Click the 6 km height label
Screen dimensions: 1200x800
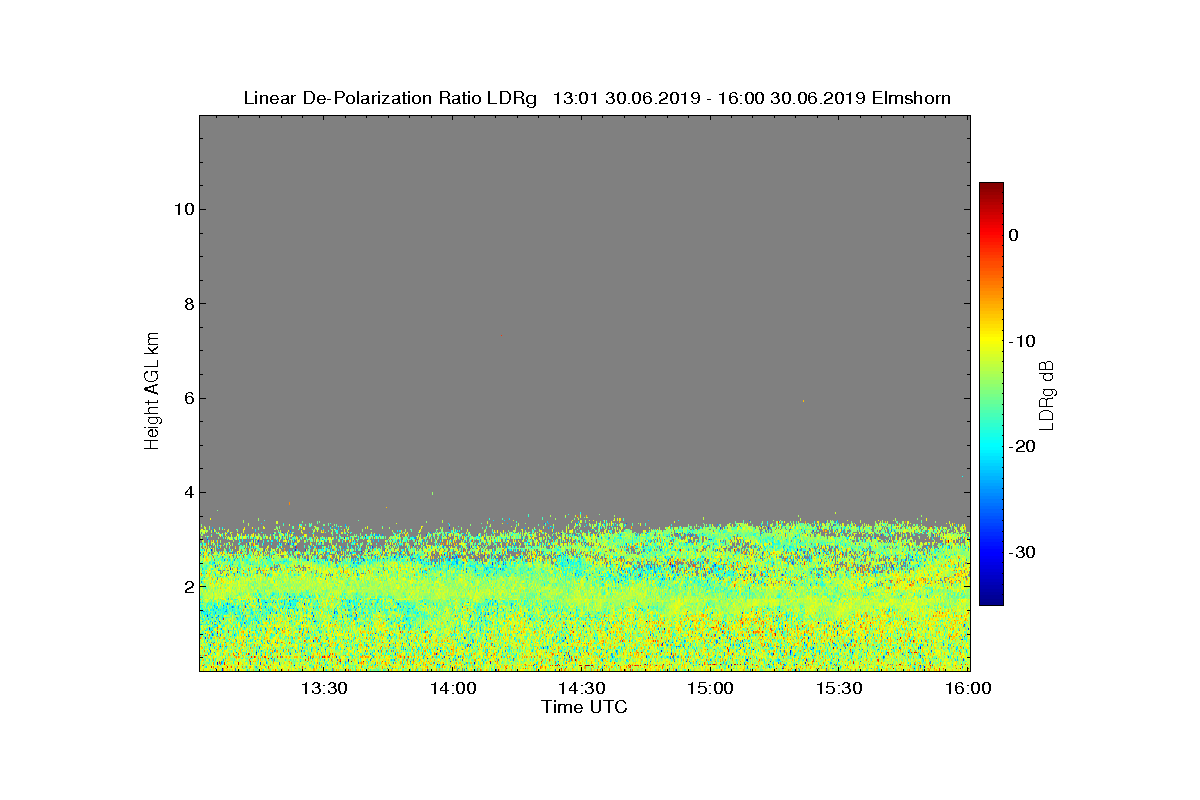pos(188,398)
